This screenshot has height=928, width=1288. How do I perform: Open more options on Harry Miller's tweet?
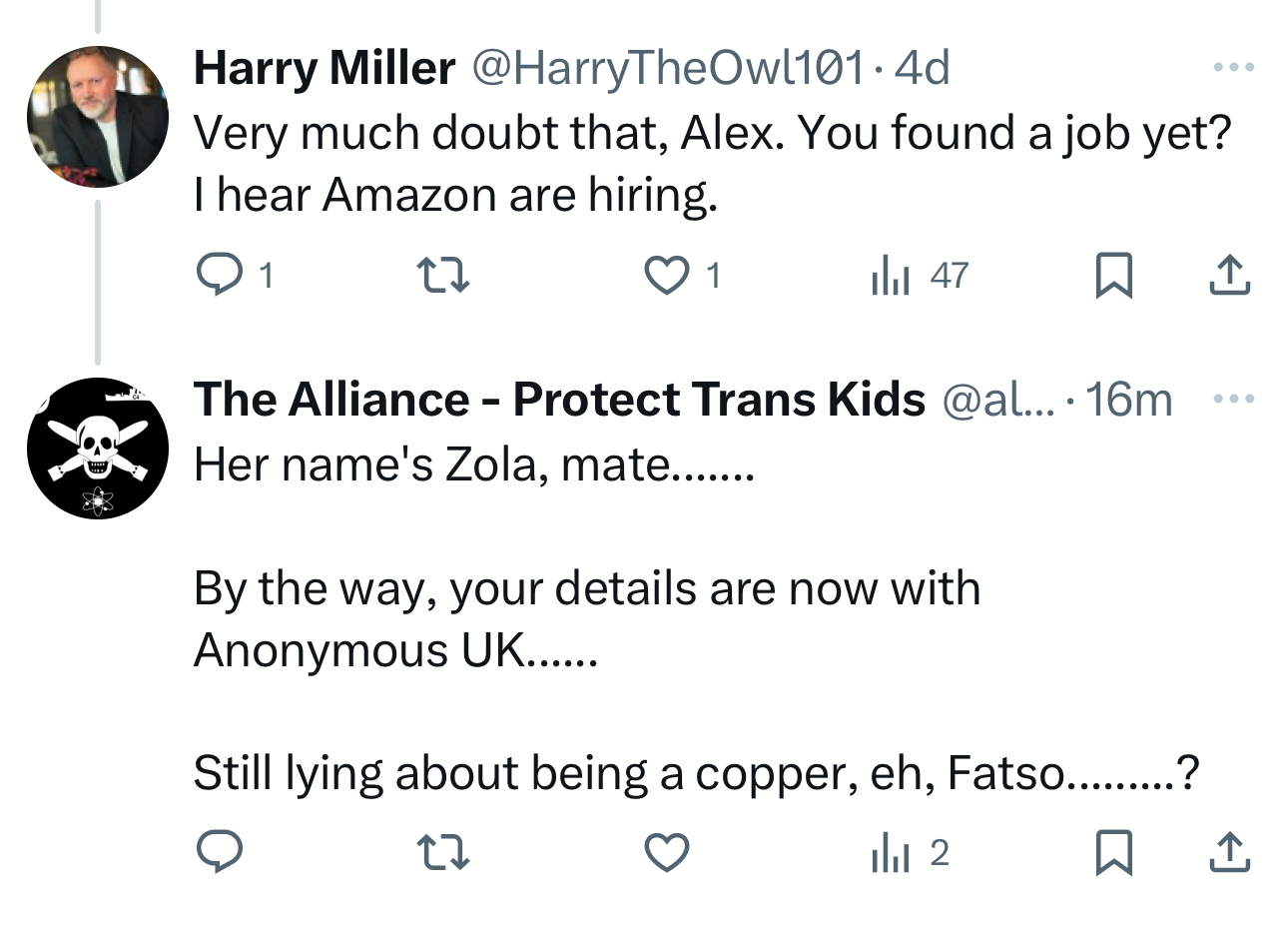click(x=1233, y=68)
